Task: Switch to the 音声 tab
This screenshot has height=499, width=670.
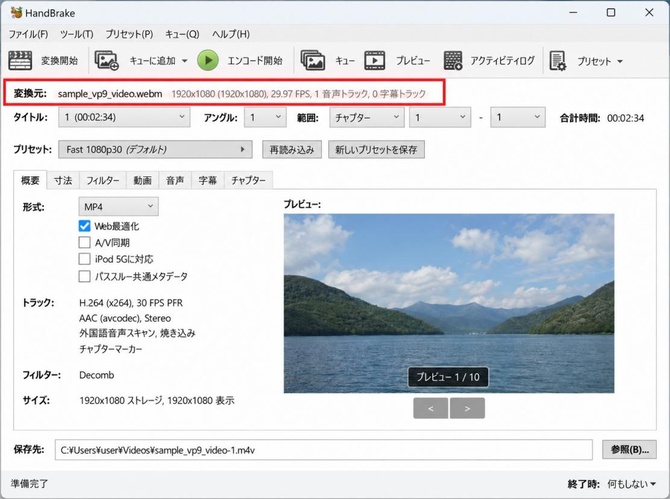Action: (175, 180)
